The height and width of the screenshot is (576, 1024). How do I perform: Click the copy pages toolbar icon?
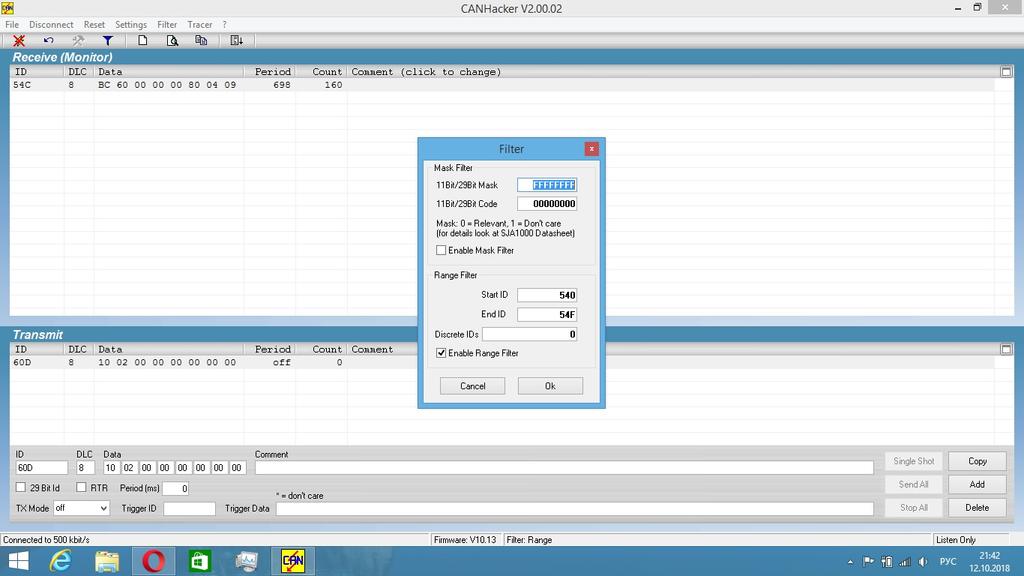click(x=201, y=41)
